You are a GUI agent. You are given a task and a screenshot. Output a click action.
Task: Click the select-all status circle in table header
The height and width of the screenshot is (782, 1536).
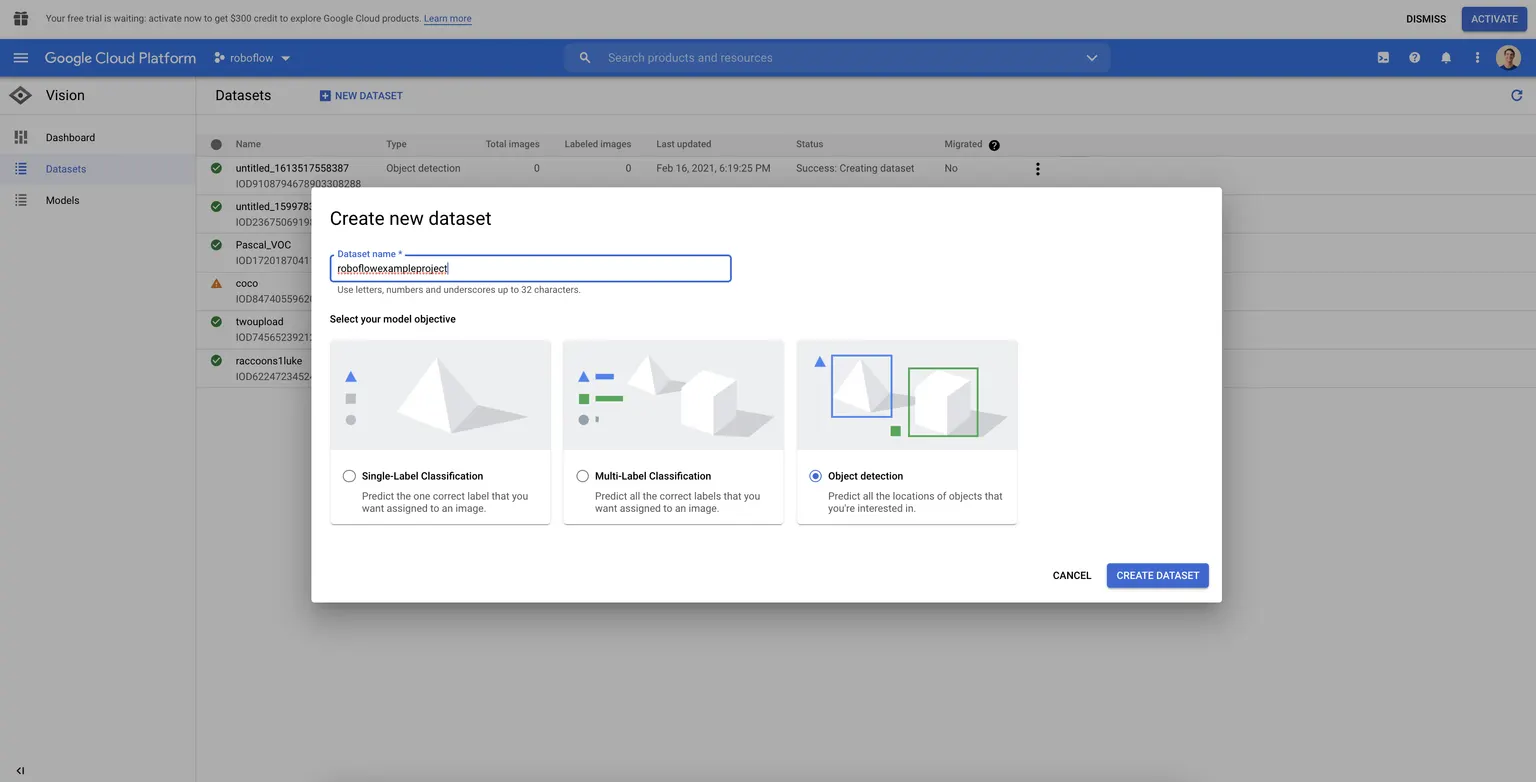coord(216,145)
